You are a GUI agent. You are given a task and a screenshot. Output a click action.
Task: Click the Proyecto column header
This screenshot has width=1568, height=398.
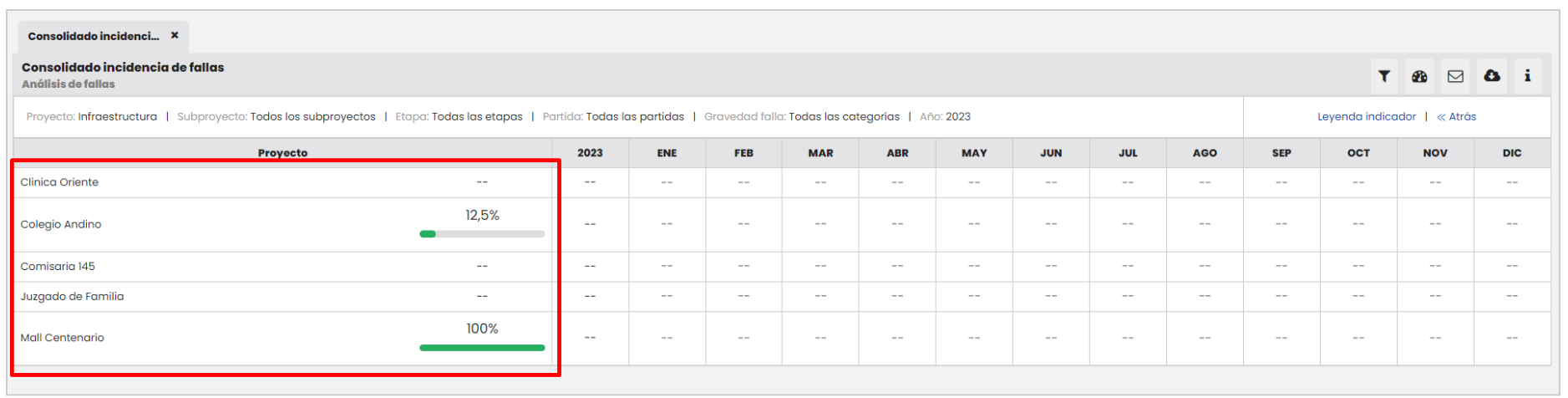(x=282, y=153)
